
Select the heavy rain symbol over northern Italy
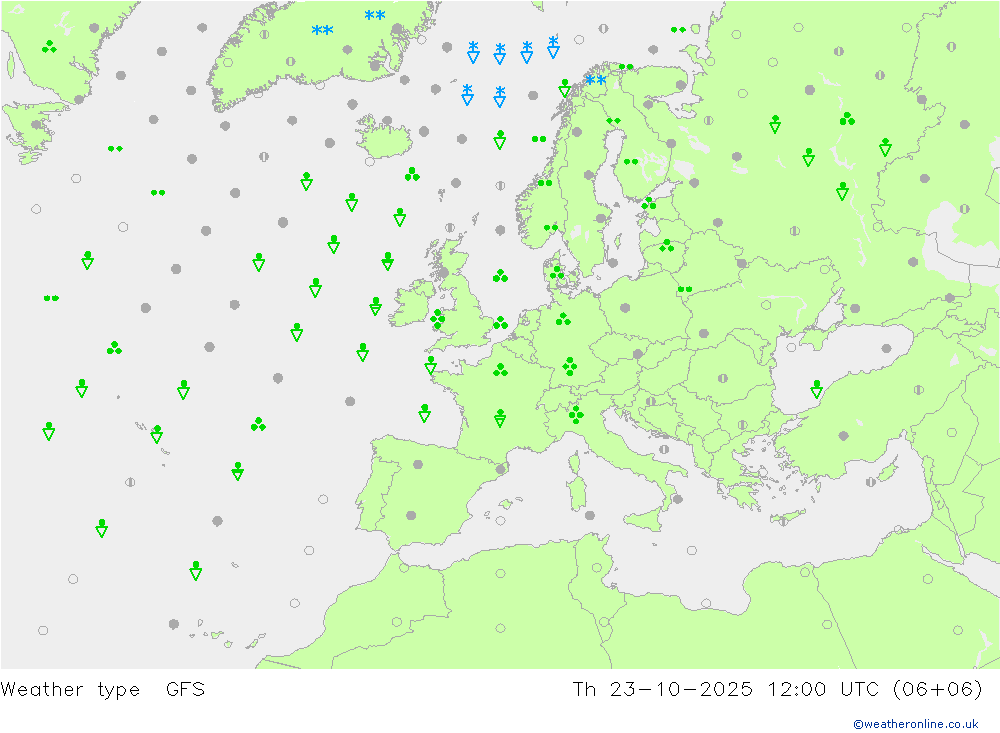coord(576,415)
